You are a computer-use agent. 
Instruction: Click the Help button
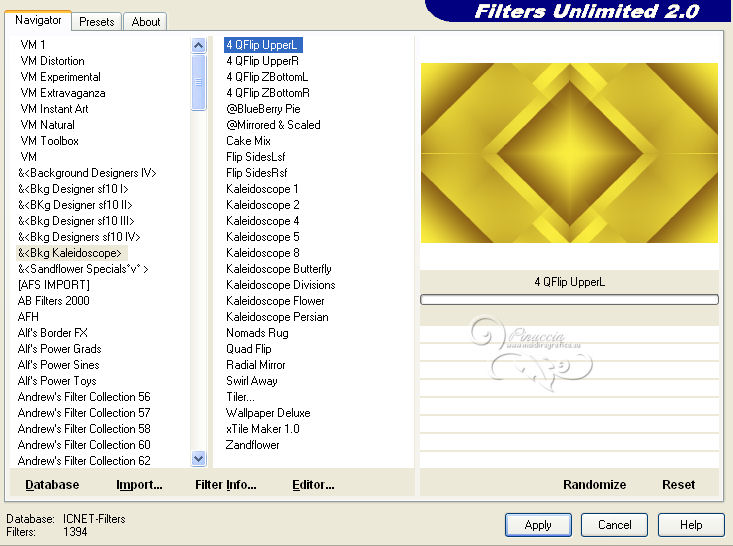(x=691, y=525)
